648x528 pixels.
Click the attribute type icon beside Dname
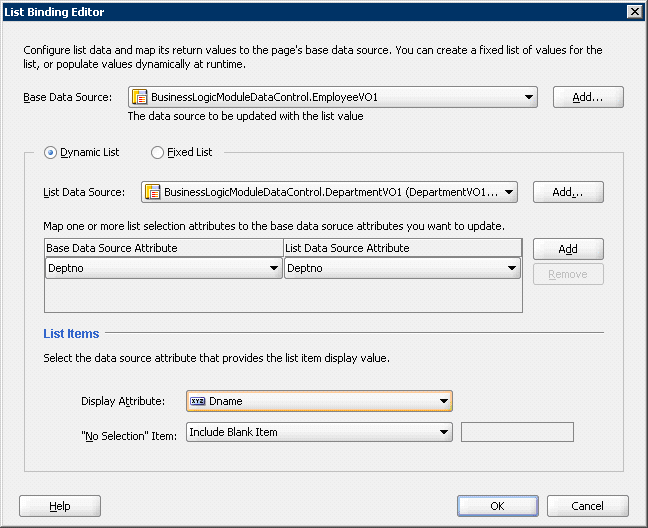click(x=198, y=401)
